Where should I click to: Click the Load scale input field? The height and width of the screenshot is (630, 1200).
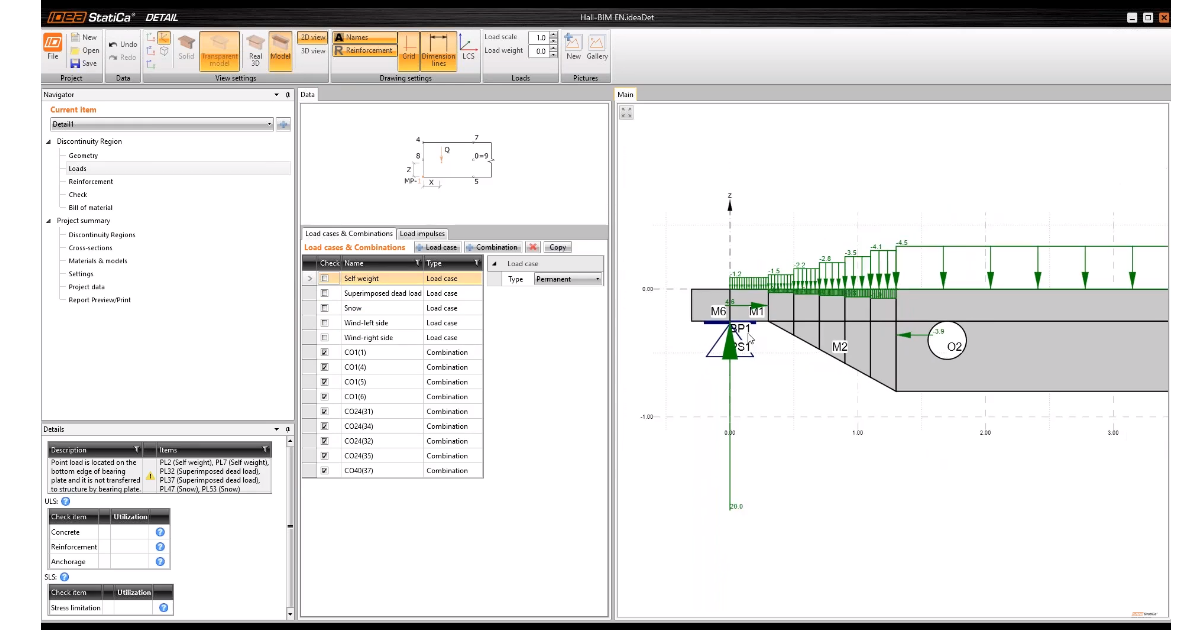(x=538, y=37)
